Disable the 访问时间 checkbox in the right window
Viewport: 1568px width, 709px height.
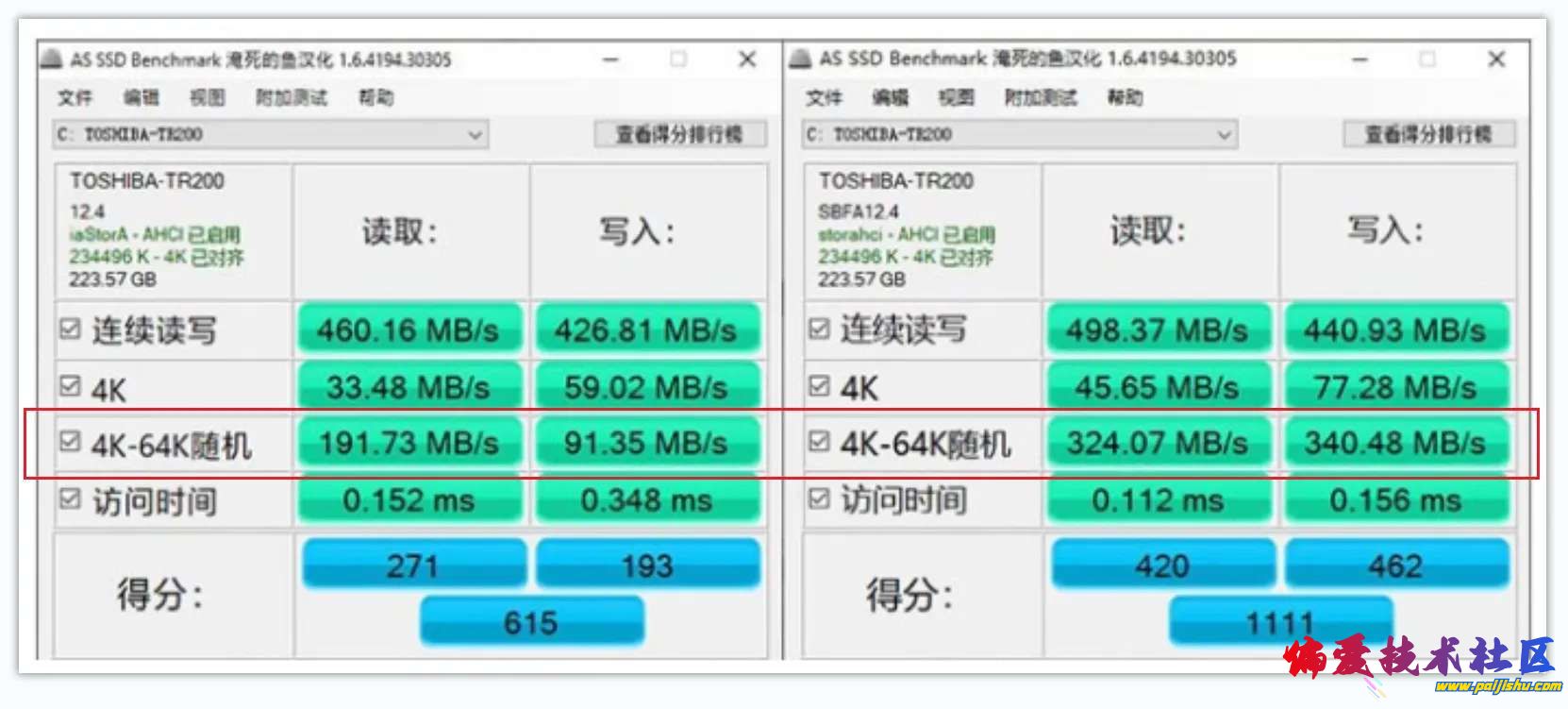click(819, 498)
